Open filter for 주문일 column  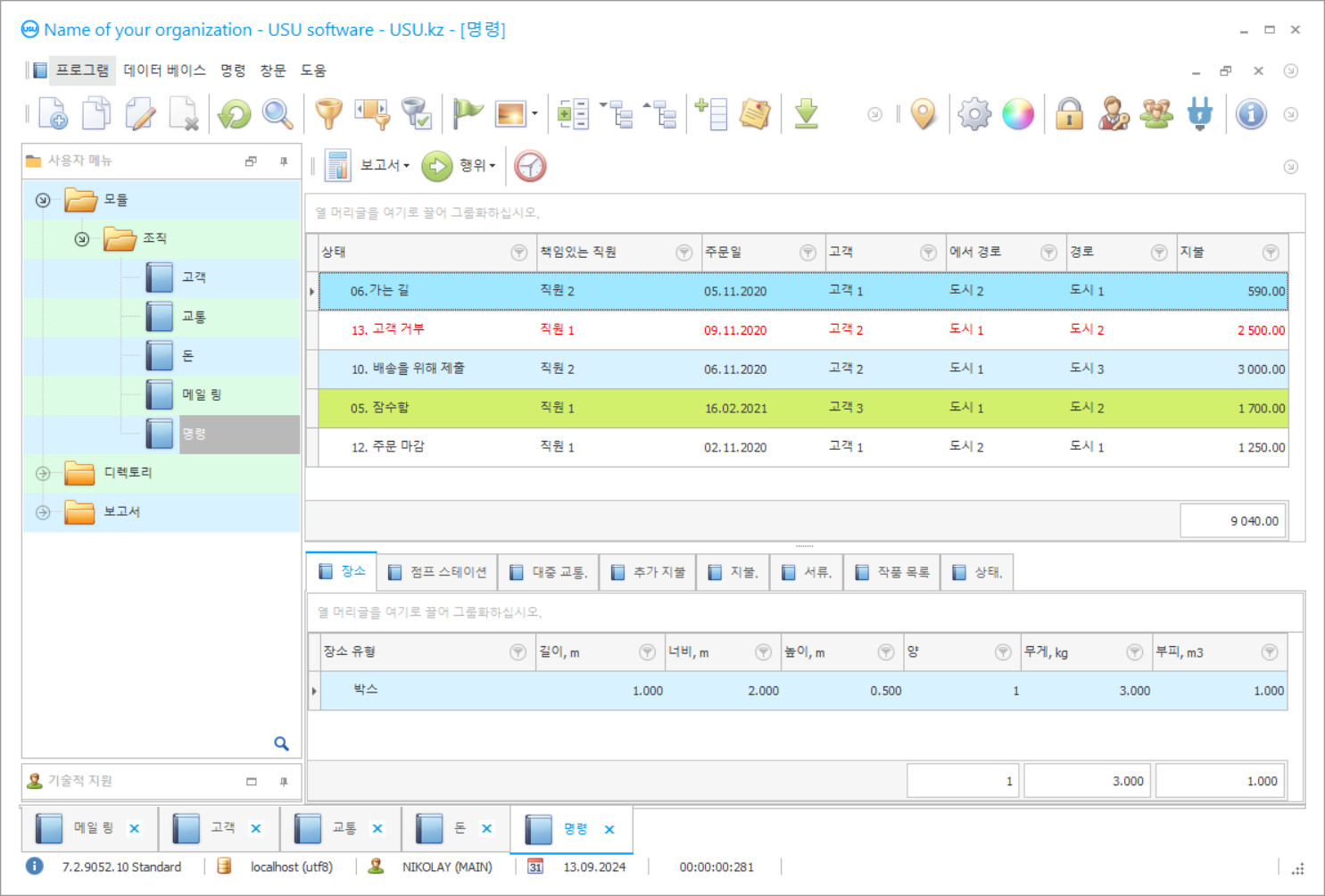pyautogui.click(x=807, y=253)
